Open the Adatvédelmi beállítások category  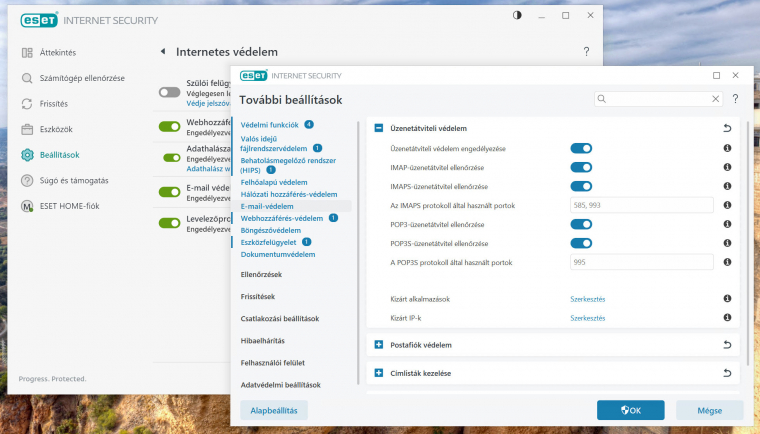tap(281, 385)
